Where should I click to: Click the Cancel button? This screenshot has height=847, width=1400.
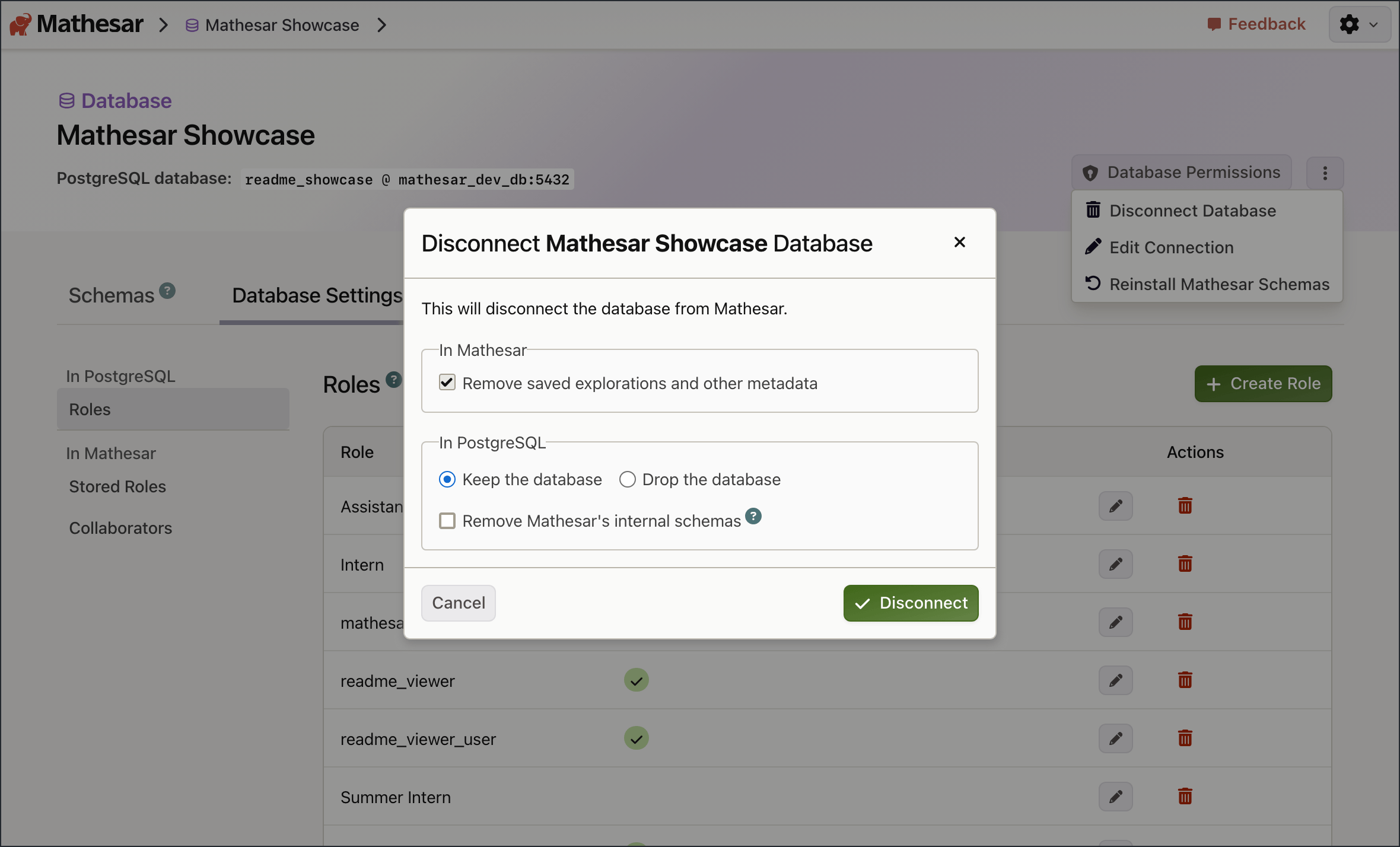point(459,603)
